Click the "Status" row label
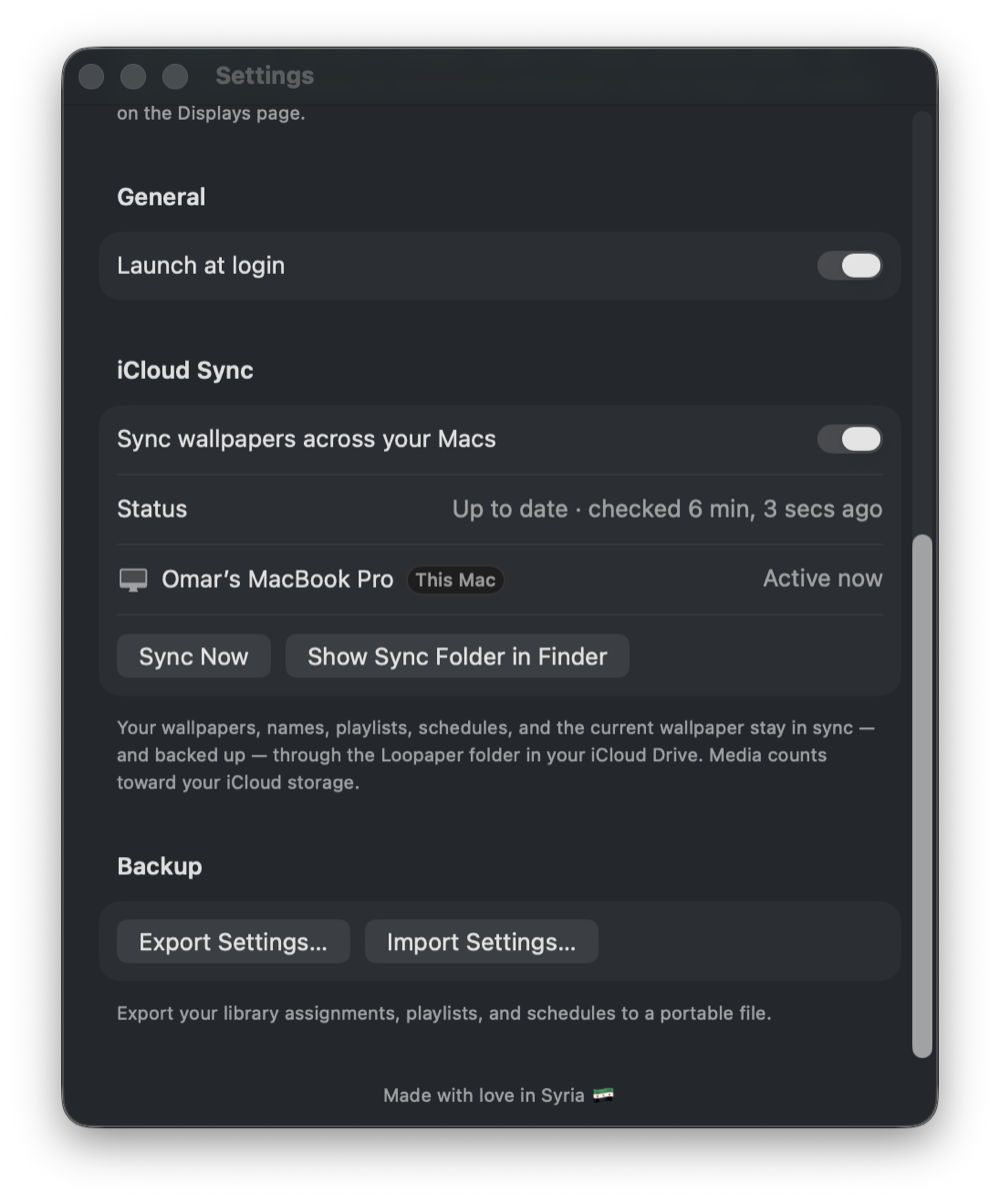 pyautogui.click(x=152, y=509)
